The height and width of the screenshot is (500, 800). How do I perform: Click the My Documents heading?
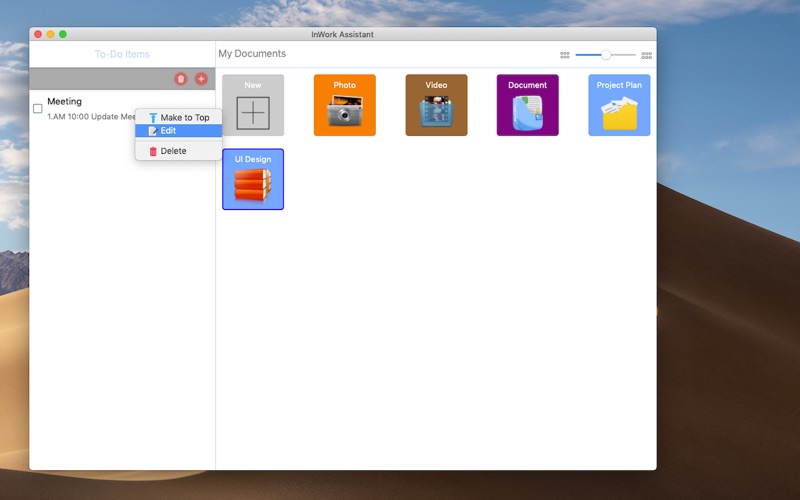(x=252, y=54)
